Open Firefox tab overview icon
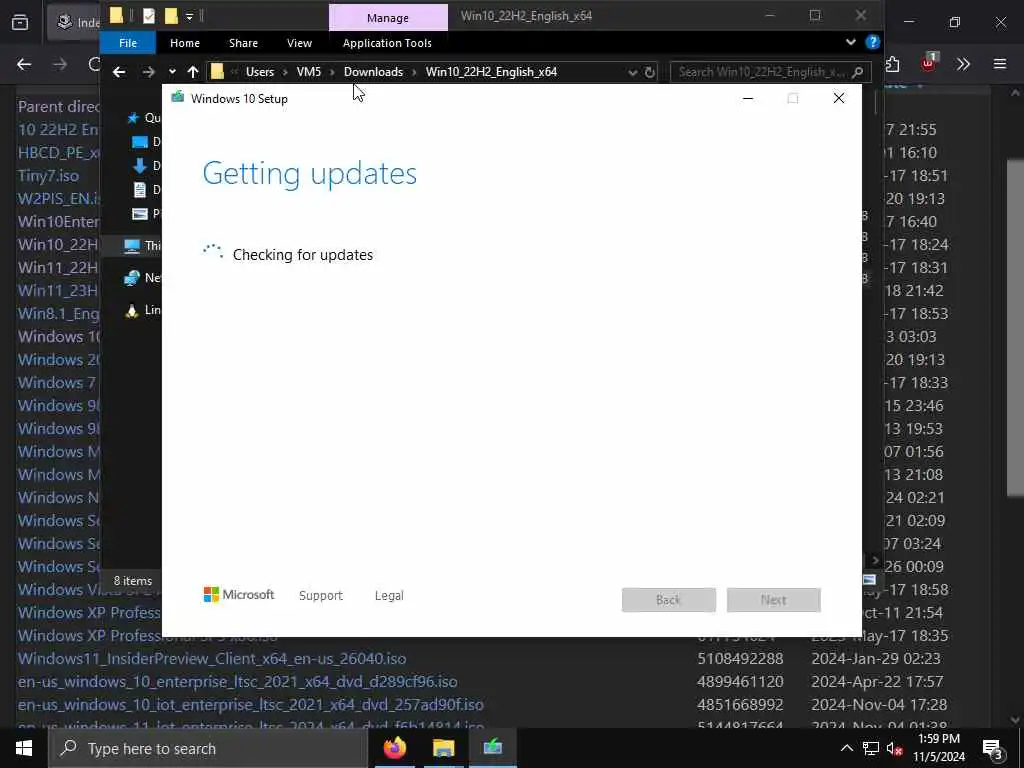This screenshot has width=1024, height=768. tap(20, 22)
